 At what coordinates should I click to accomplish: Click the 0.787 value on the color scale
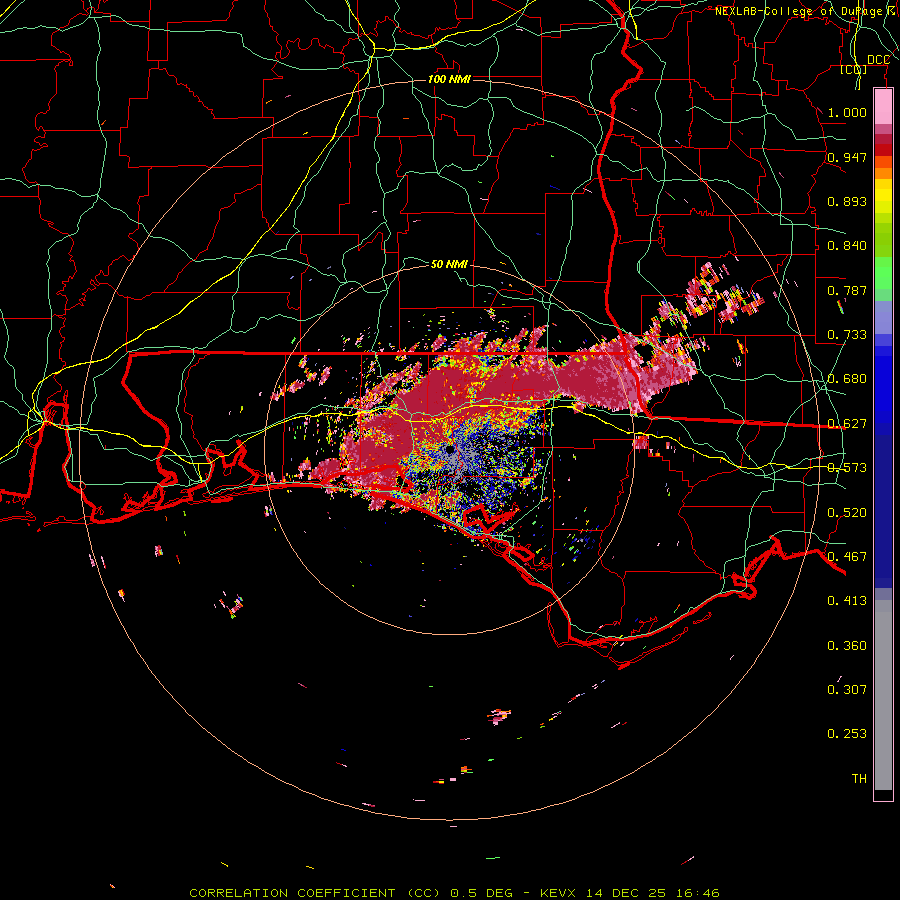pos(847,290)
